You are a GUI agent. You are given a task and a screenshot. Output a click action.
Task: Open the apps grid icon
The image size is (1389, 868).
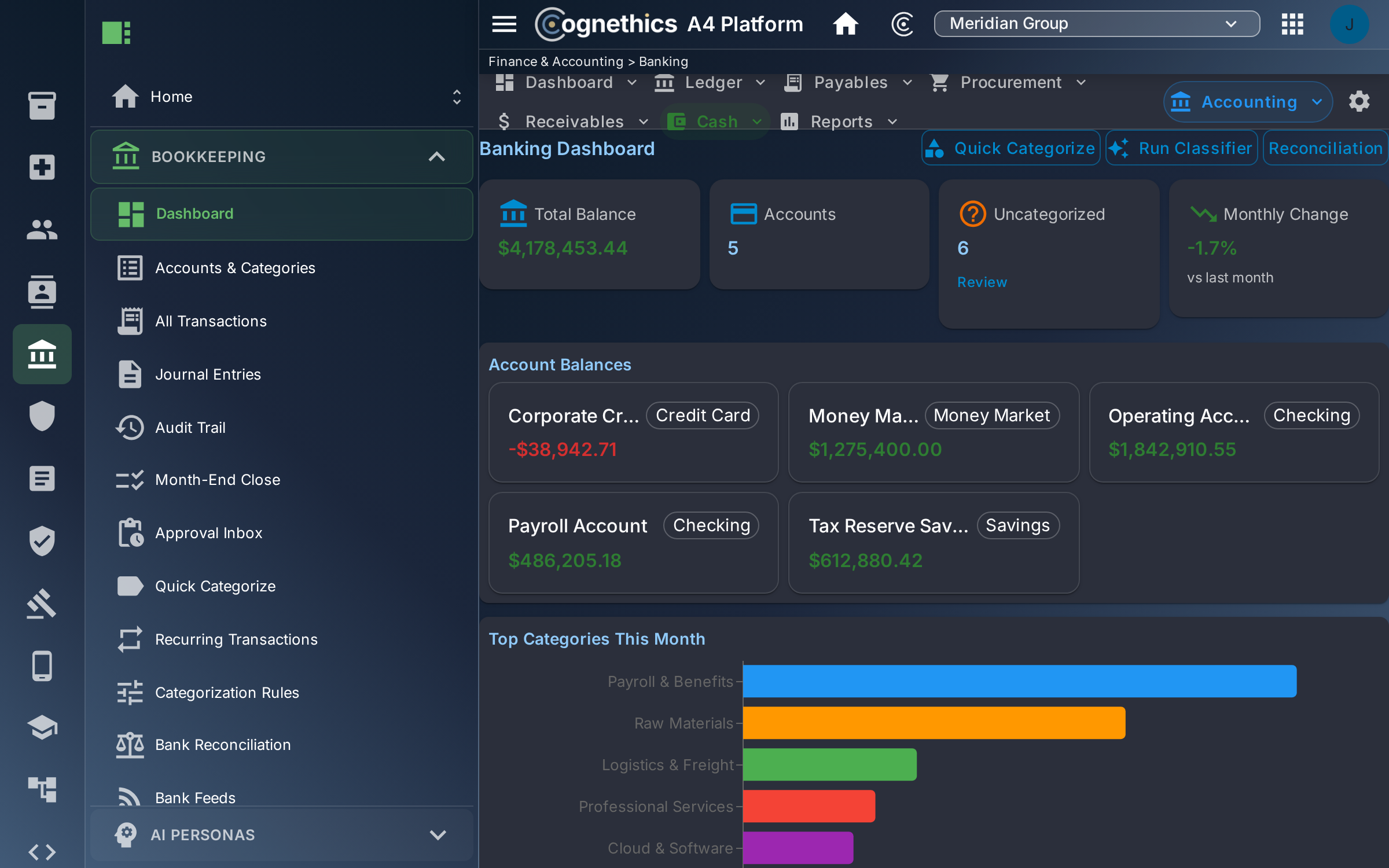point(1292,24)
